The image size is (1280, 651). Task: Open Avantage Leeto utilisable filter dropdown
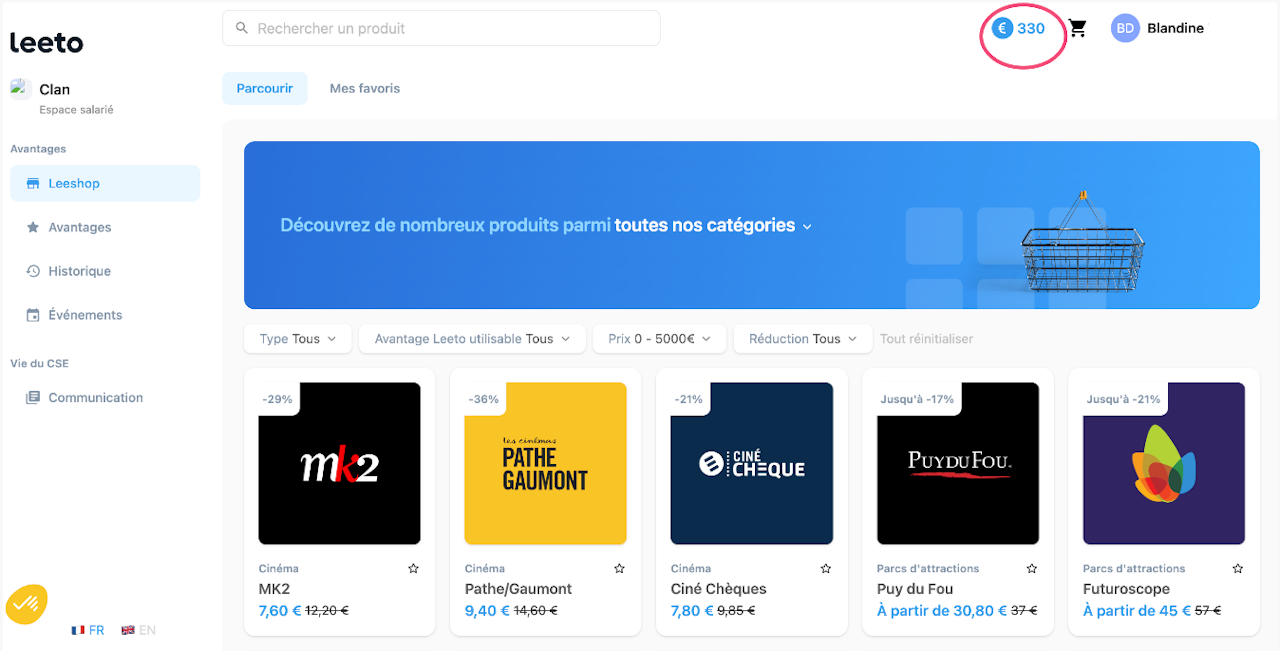pyautogui.click(x=472, y=339)
